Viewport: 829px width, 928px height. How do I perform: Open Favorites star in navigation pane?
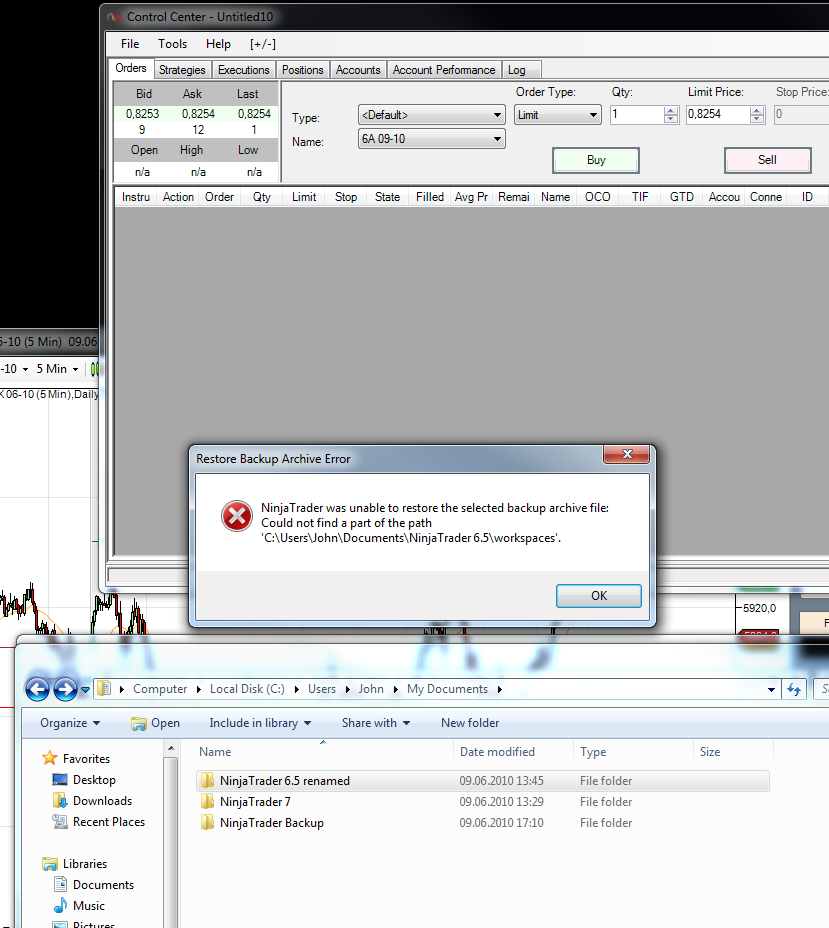(x=50, y=758)
